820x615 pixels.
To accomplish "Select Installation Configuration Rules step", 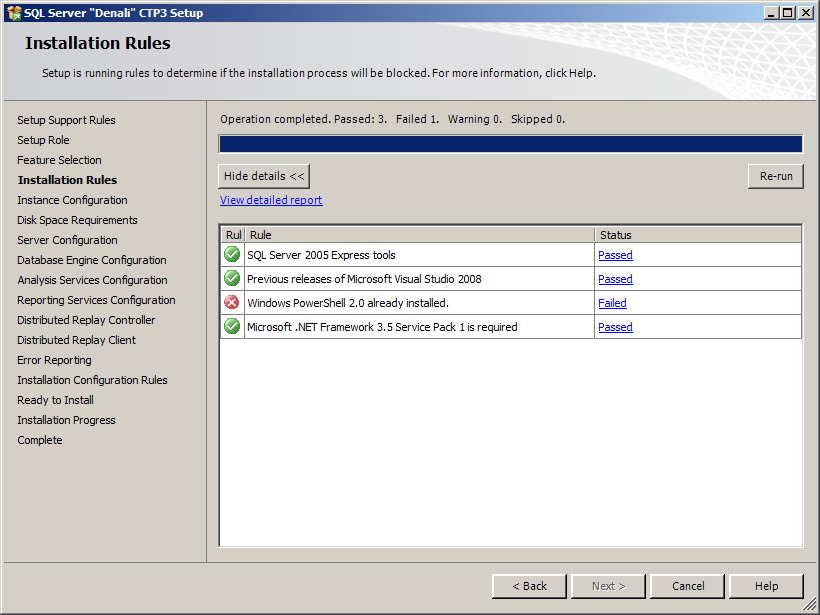I will pos(92,380).
